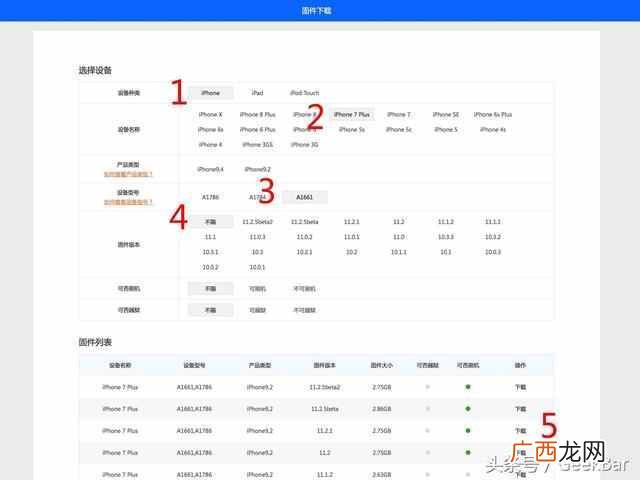The image size is (640, 480).
Task: Select unlimited option in jailbreak row
Action: click(211, 310)
